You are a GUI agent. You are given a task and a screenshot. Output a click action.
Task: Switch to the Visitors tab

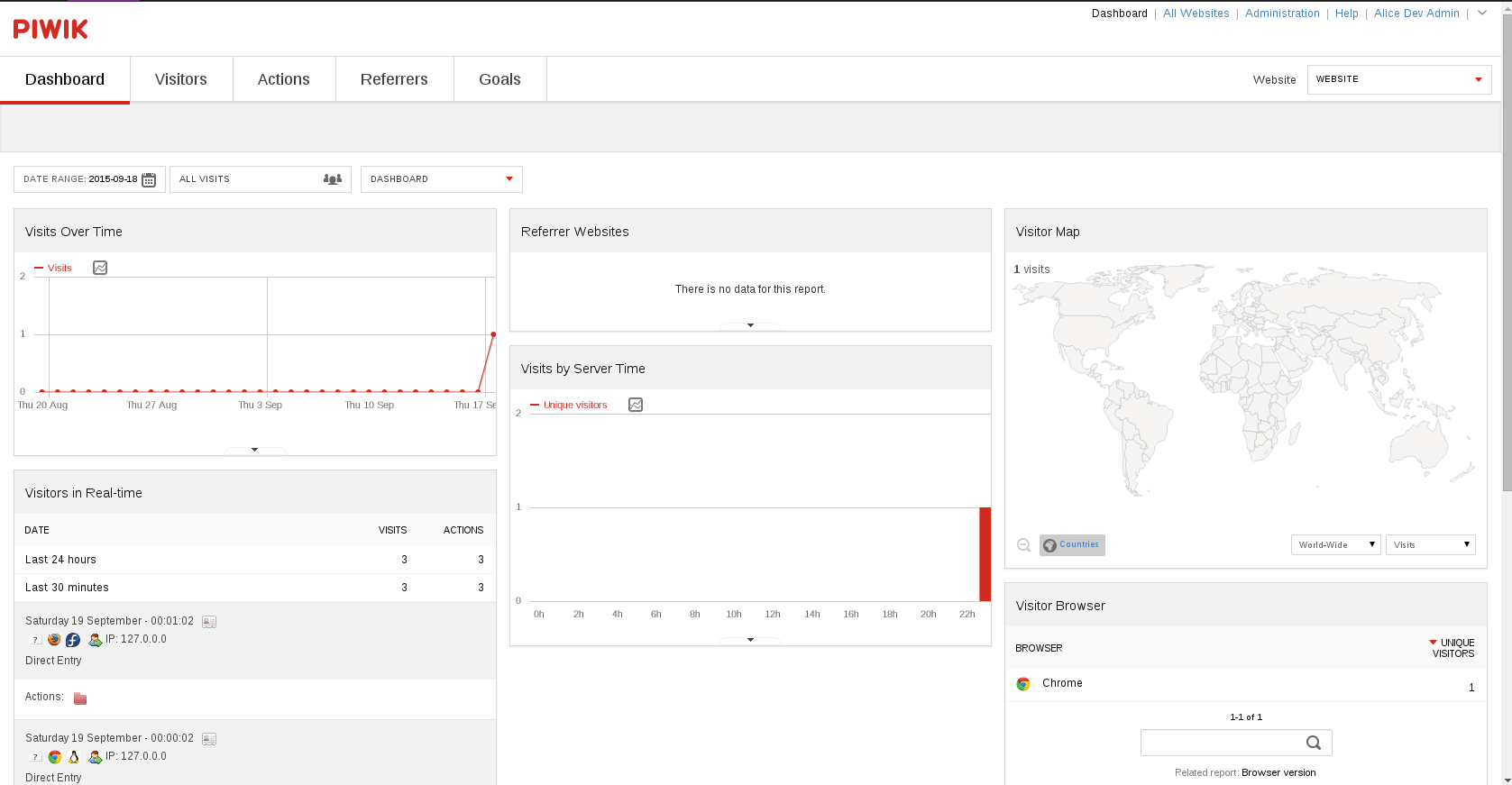(181, 79)
